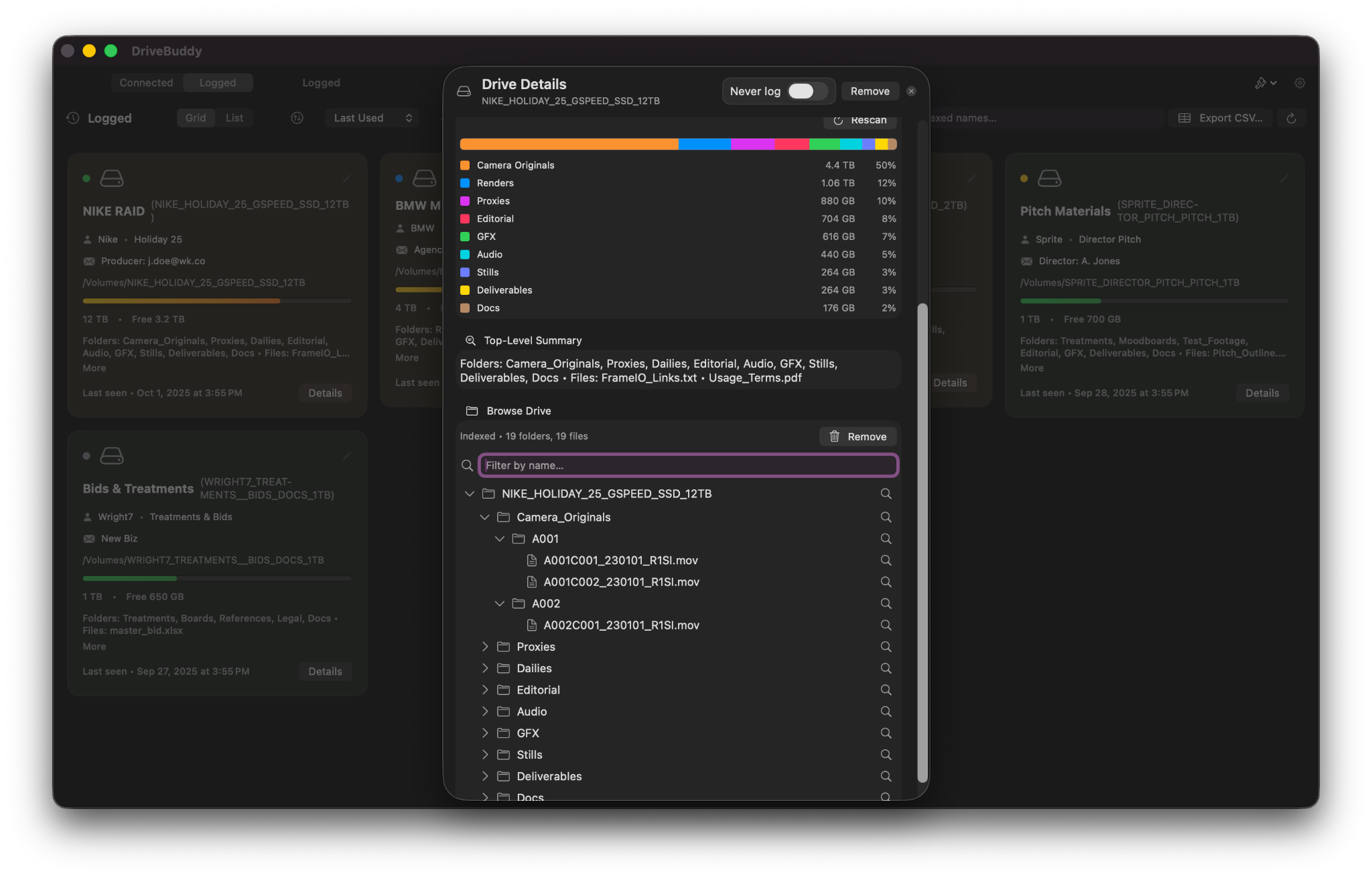Click the magnifier icon beside Deliverables folder

[x=886, y=776]
